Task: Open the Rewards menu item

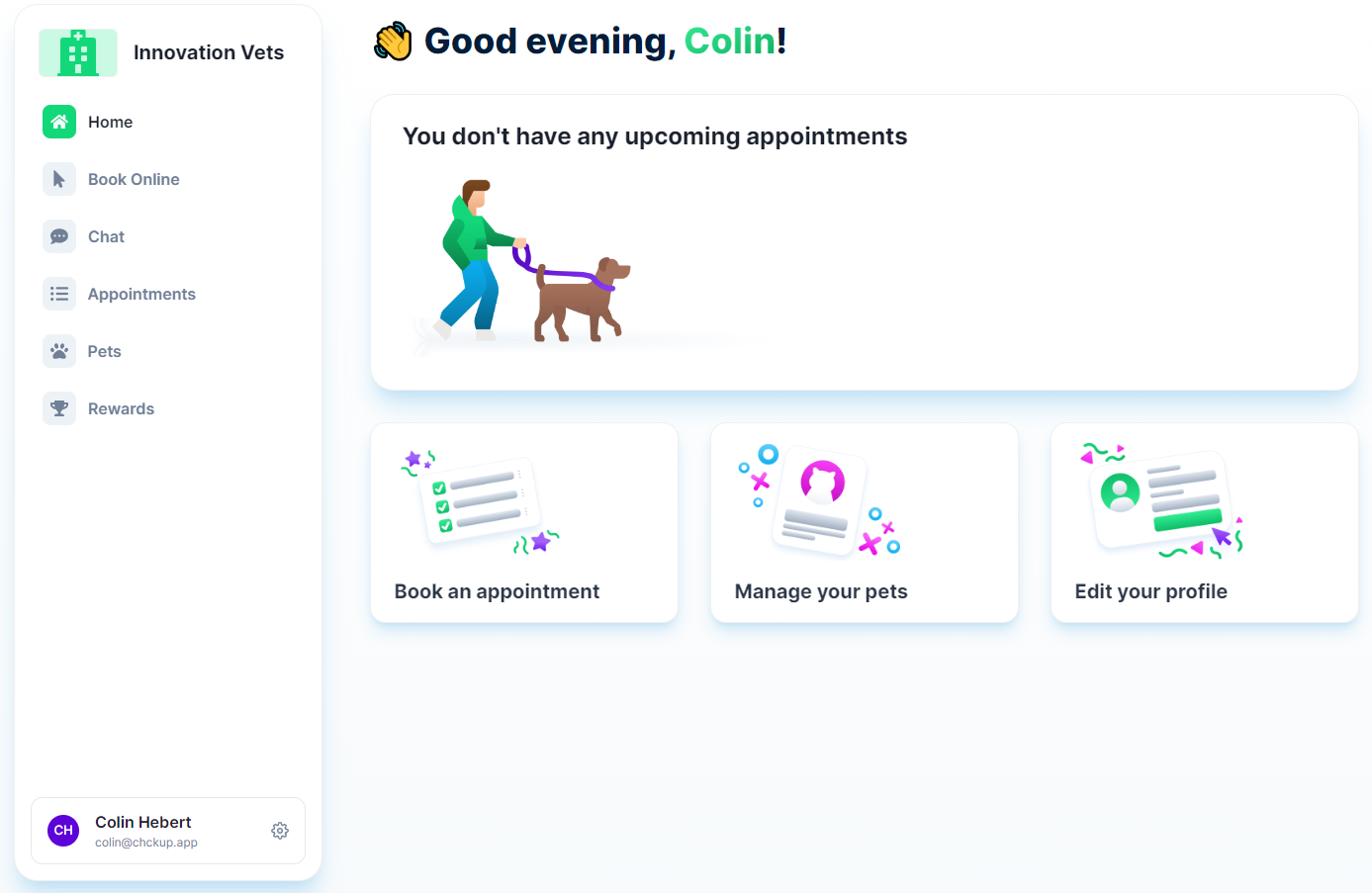Action: [x=121, y=408]
